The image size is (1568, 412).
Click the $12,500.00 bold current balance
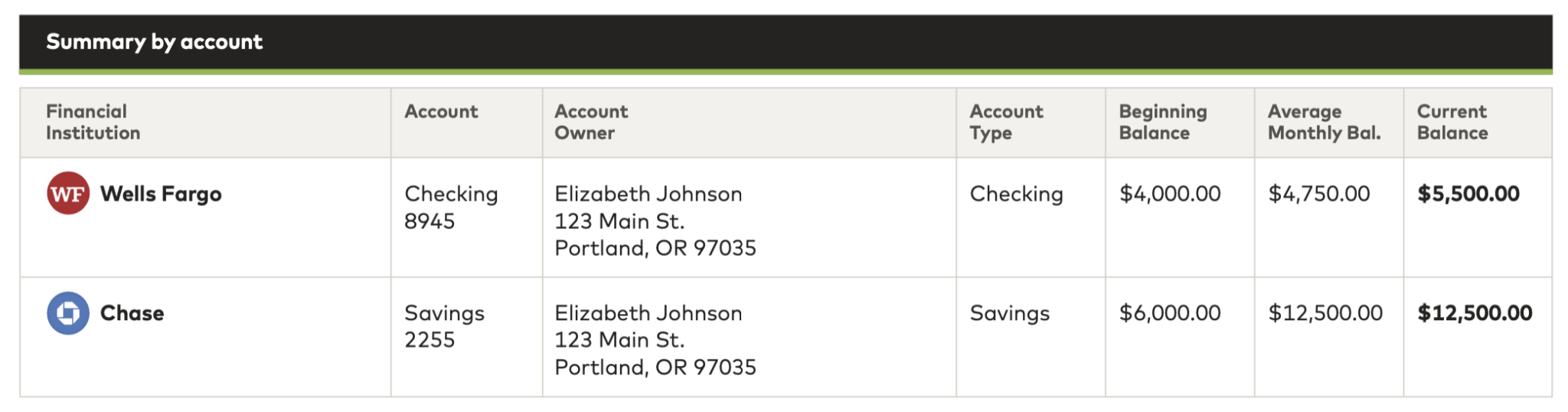coord(1474,312)
